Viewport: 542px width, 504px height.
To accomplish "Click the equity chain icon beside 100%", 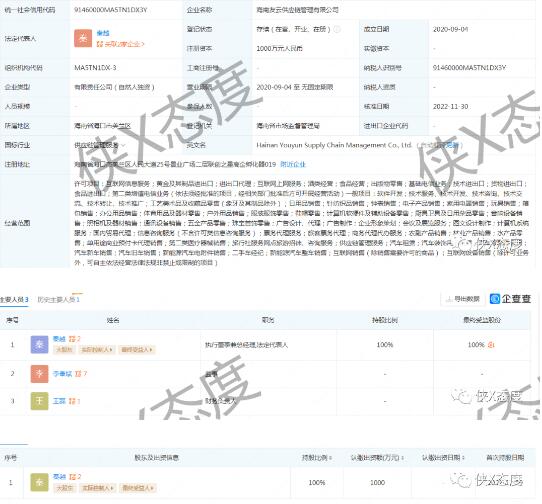I will point(491,345).
